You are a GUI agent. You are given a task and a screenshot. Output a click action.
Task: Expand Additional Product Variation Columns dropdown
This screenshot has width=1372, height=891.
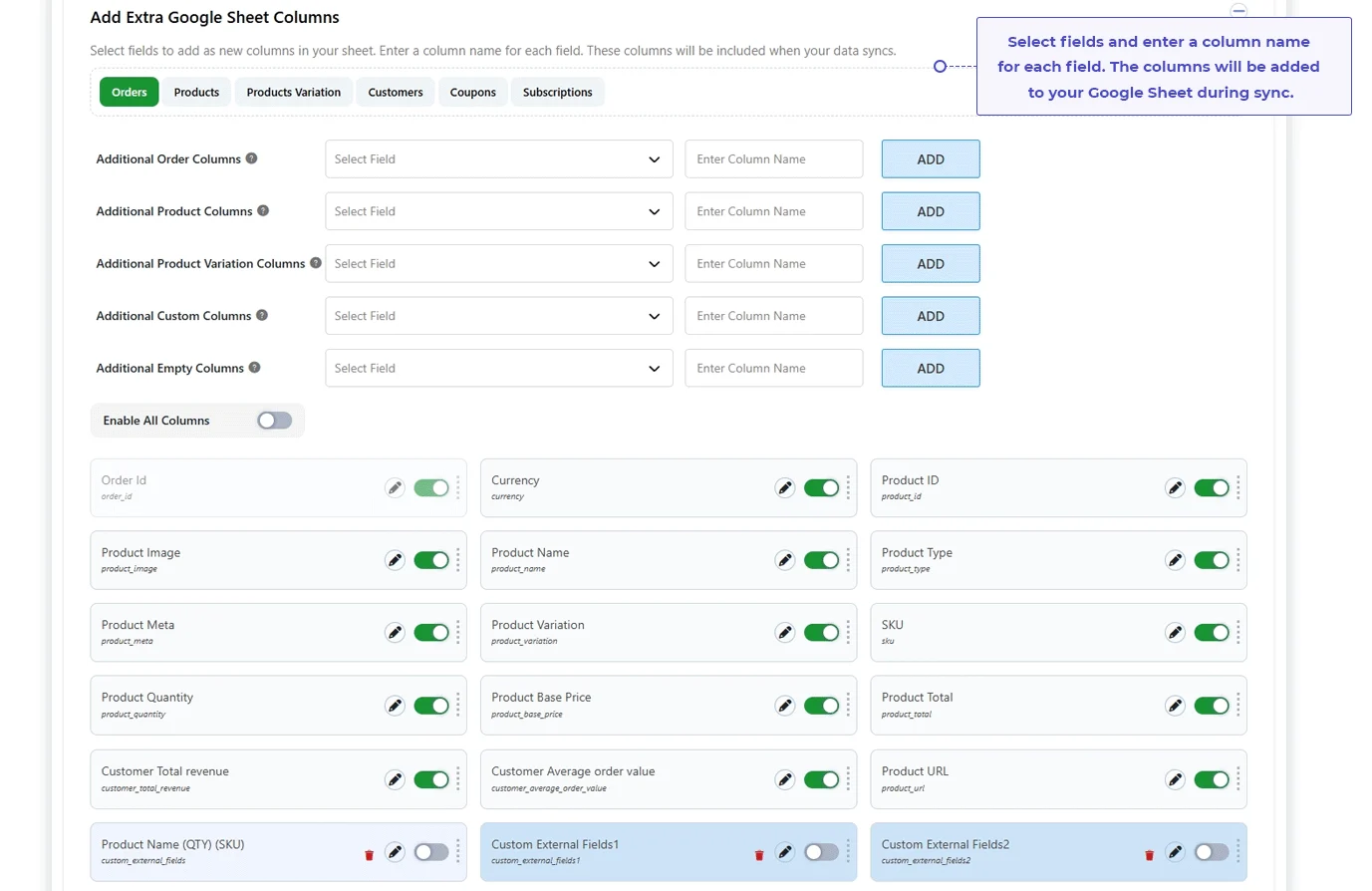click(x=499, y=264)
